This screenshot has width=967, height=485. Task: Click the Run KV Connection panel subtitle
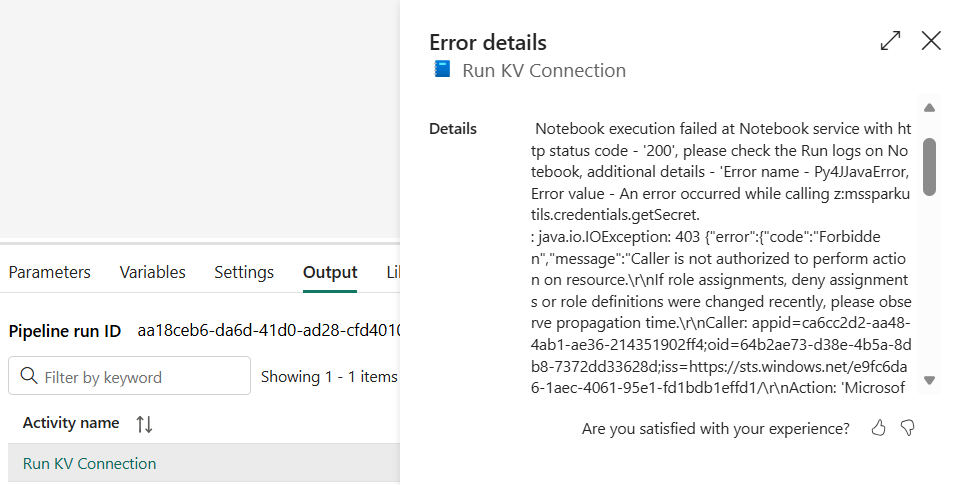tap(543, 70)
